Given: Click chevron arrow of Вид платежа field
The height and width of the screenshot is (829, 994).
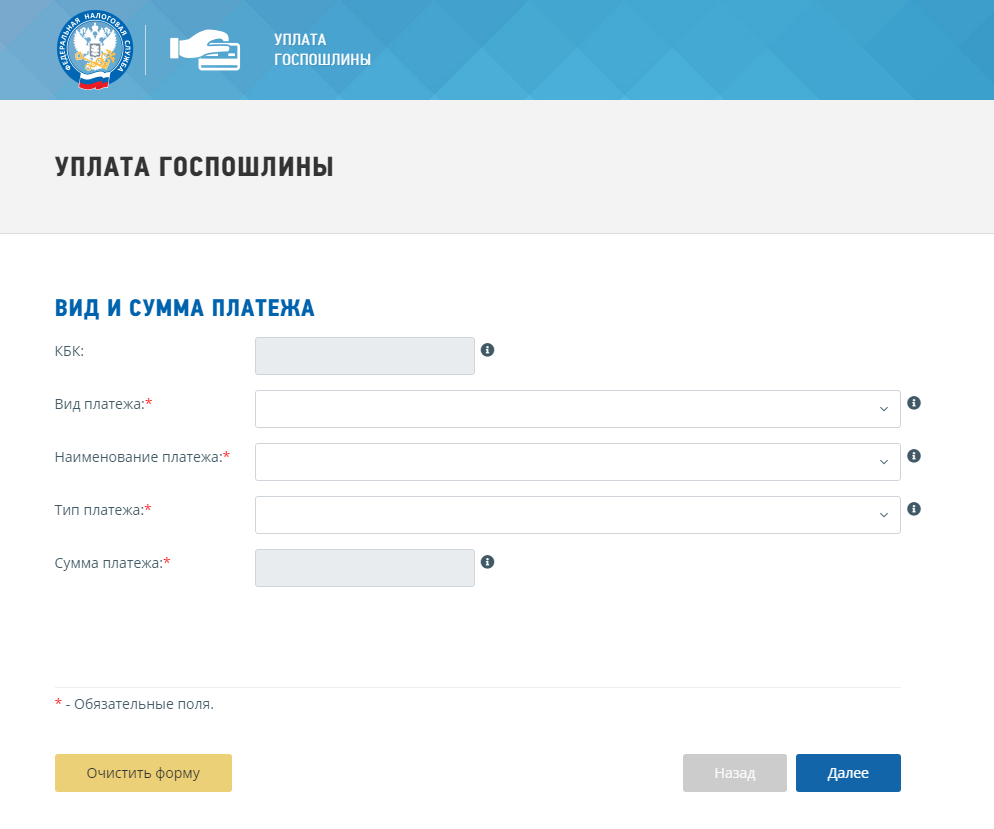Looking at the screenshot, I should click(x=884, y=409).
